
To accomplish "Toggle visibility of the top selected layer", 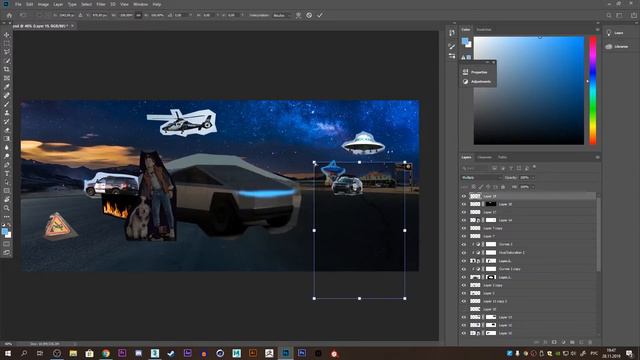I will point(464,196).
